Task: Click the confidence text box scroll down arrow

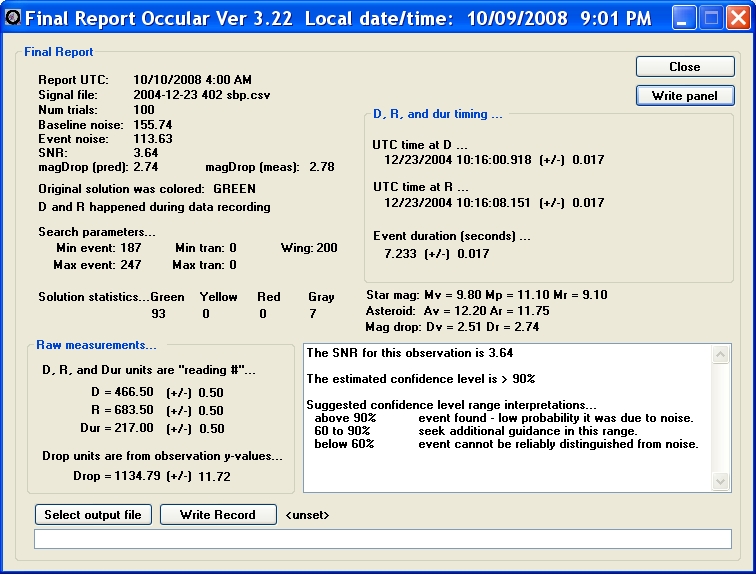Action: [720, 481]
